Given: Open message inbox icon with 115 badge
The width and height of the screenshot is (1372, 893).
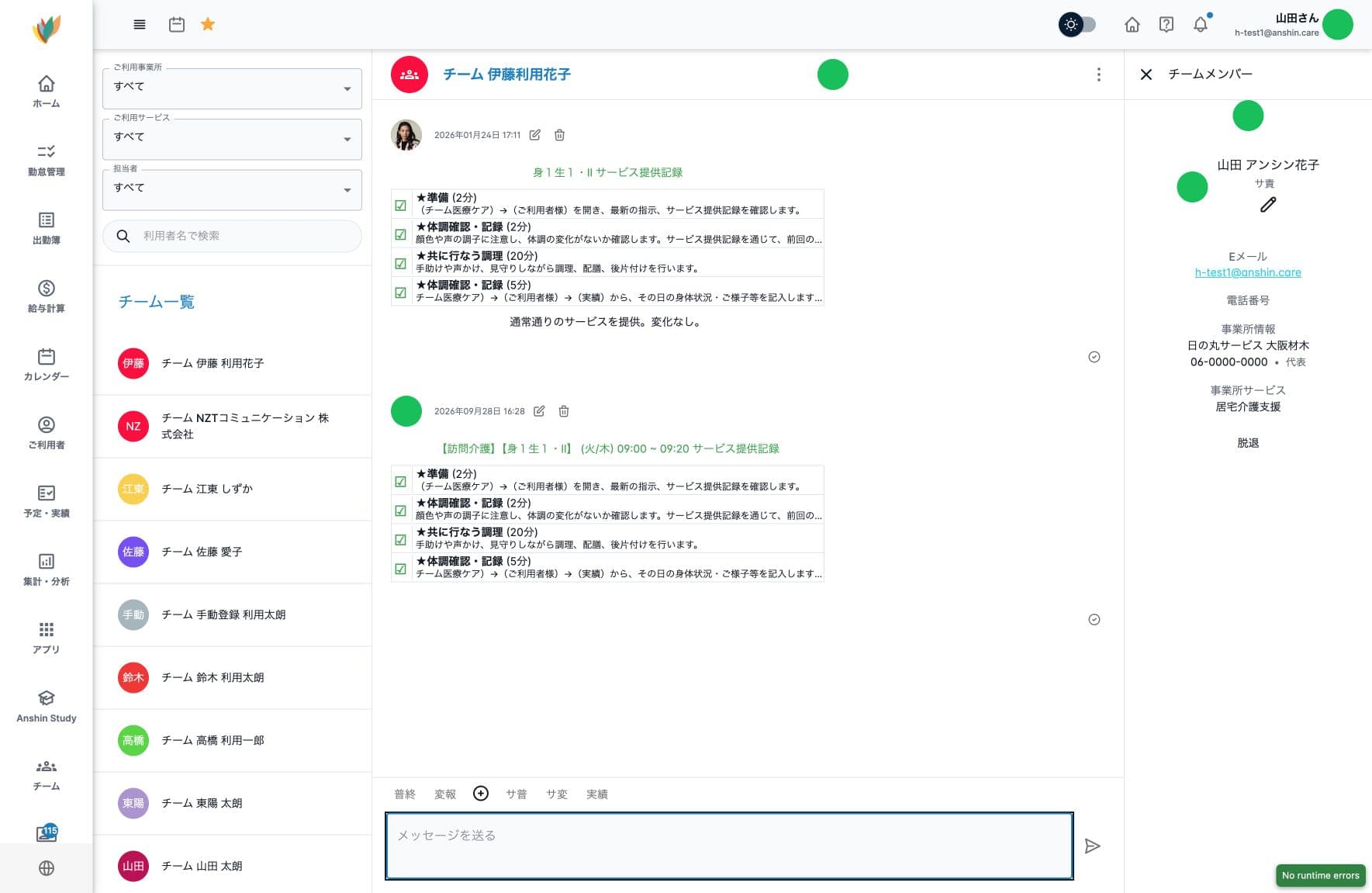Looking at the screenshot, I should [47, 833].
